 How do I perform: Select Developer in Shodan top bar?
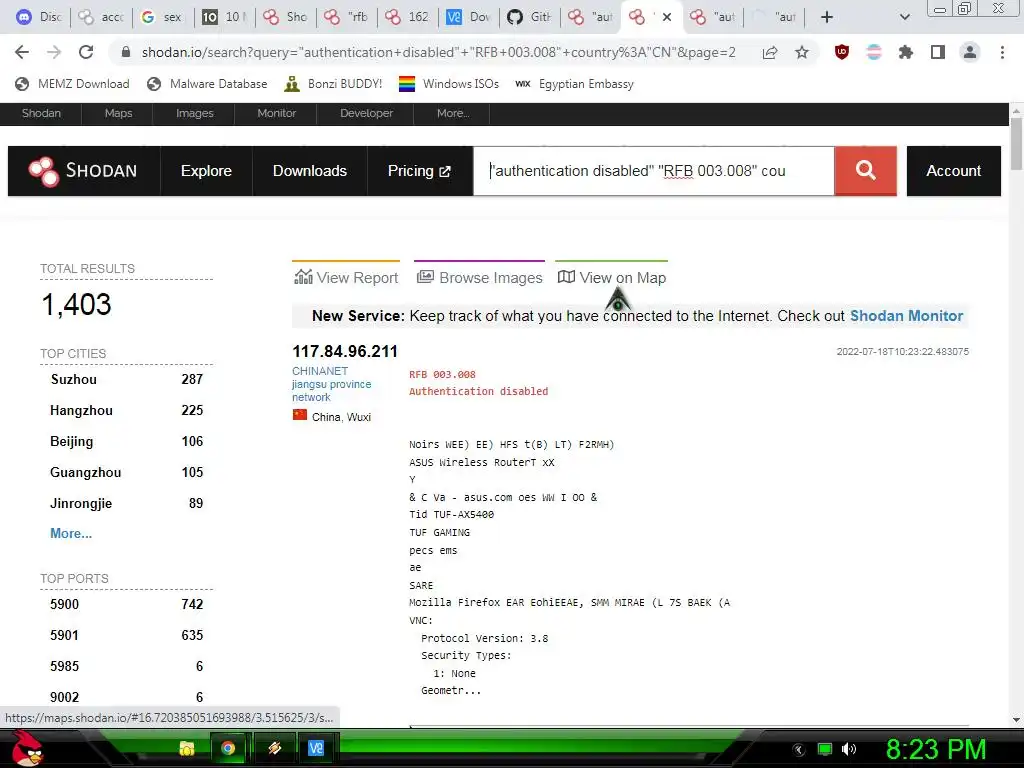coord(366,113)
